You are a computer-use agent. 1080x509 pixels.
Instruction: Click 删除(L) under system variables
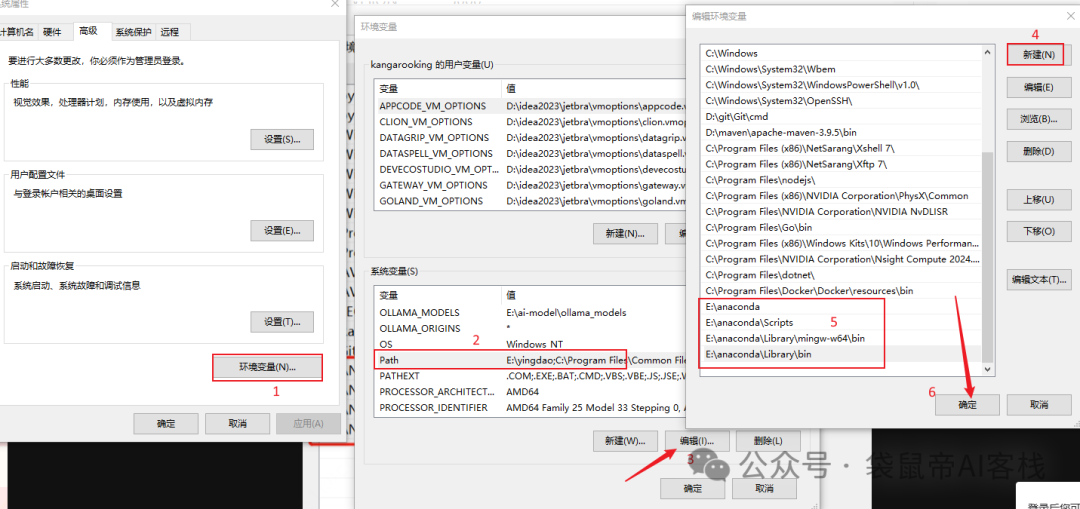point(768,441)
